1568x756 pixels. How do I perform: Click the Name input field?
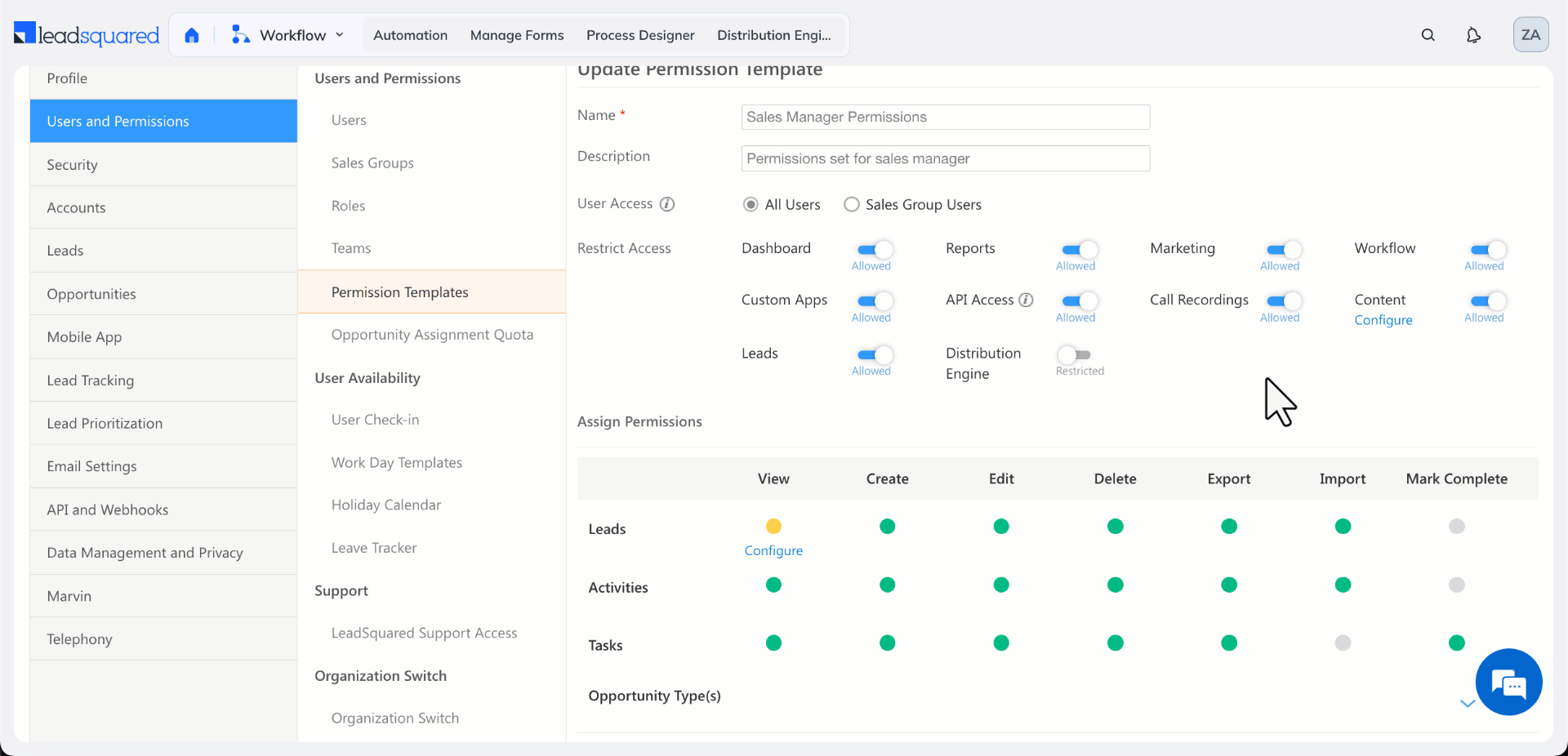pyautogui.click(x=946, y=117)
